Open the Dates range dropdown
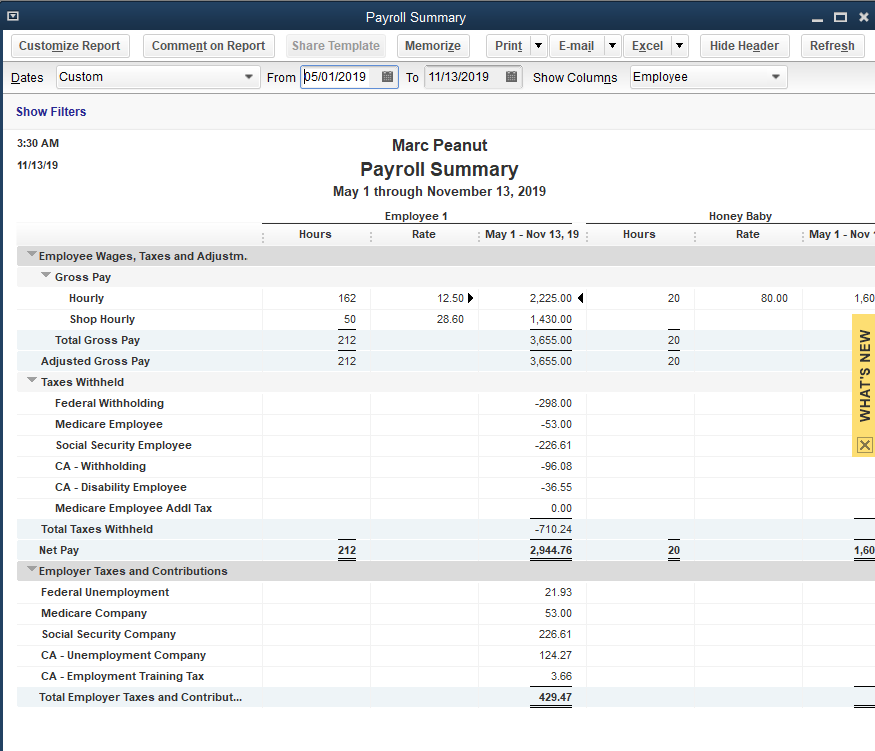The image size is (875, 751). [x=157, y=78]
